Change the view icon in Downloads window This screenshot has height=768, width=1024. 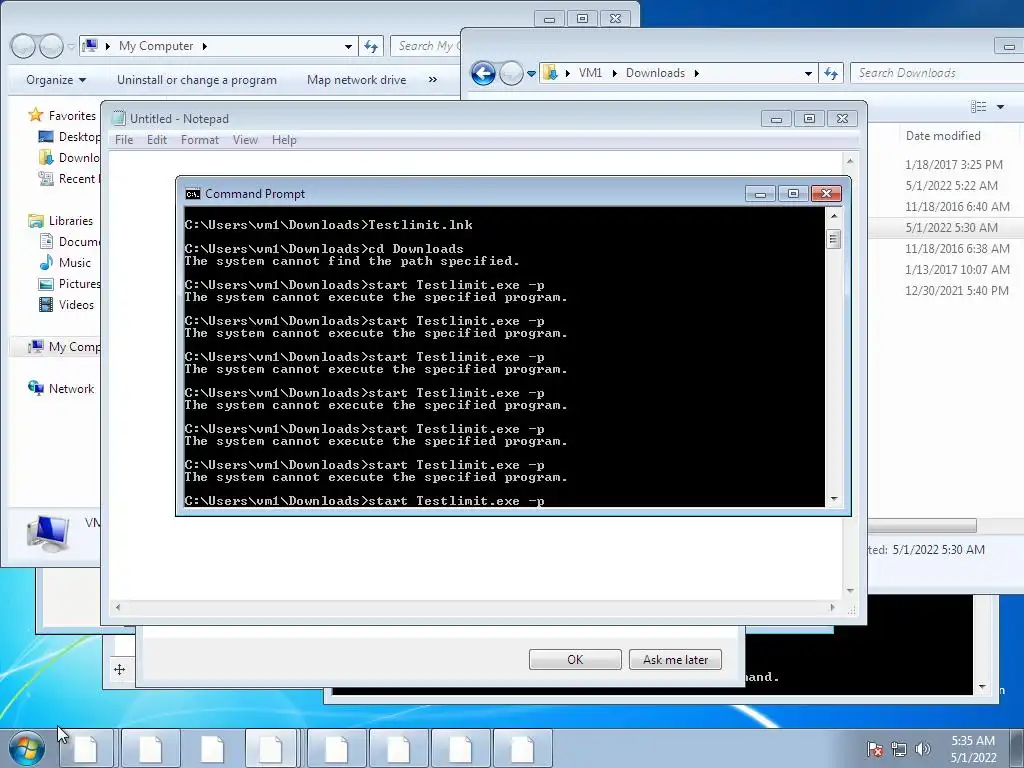tap(978, 106)
